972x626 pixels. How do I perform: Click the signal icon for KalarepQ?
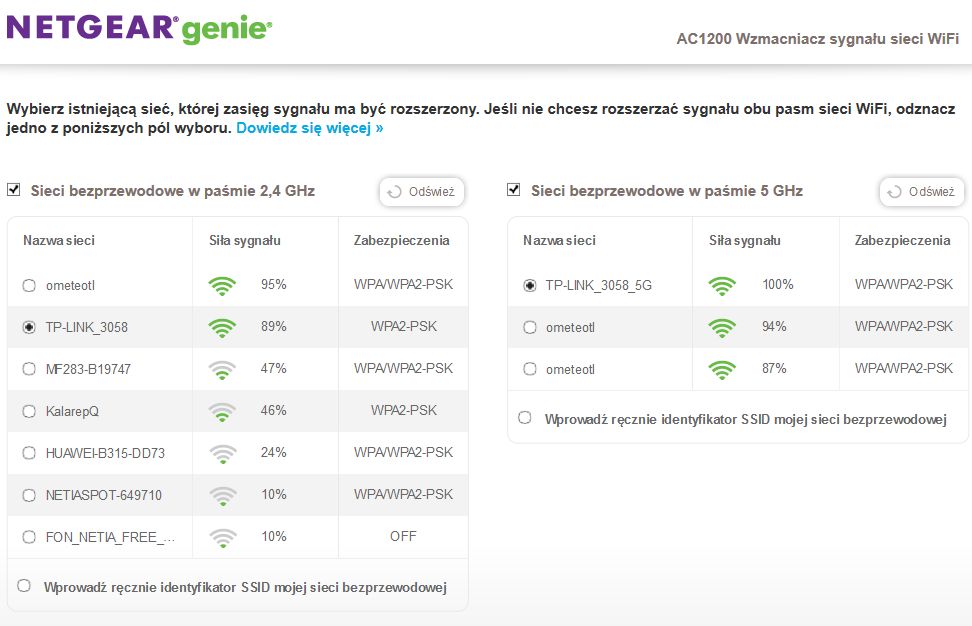(x=222, y=412)
